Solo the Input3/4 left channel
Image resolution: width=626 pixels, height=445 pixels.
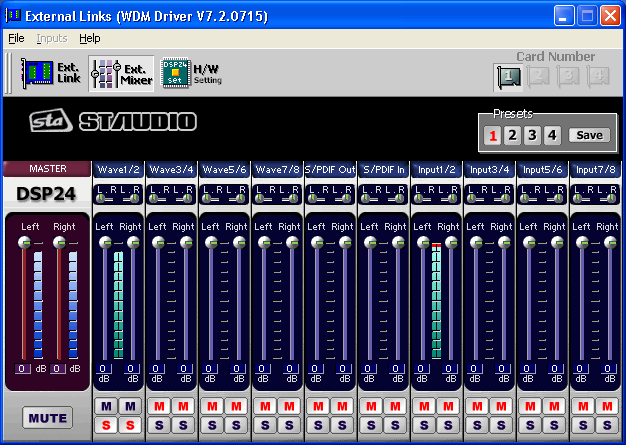point(477,425)
